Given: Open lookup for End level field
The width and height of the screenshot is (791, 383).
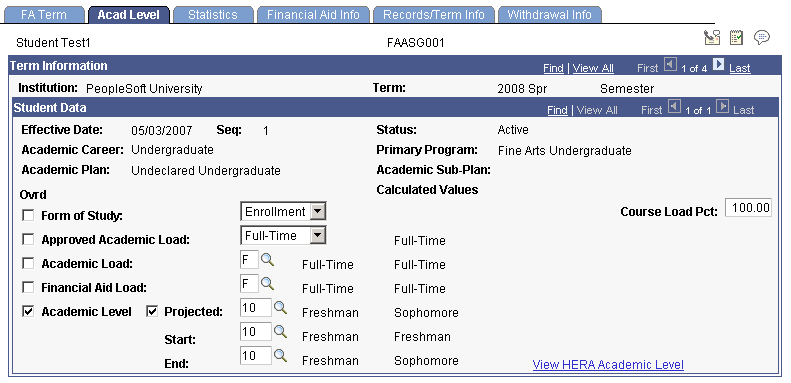Looking at the screenshot, I should [x=280, y=356].
